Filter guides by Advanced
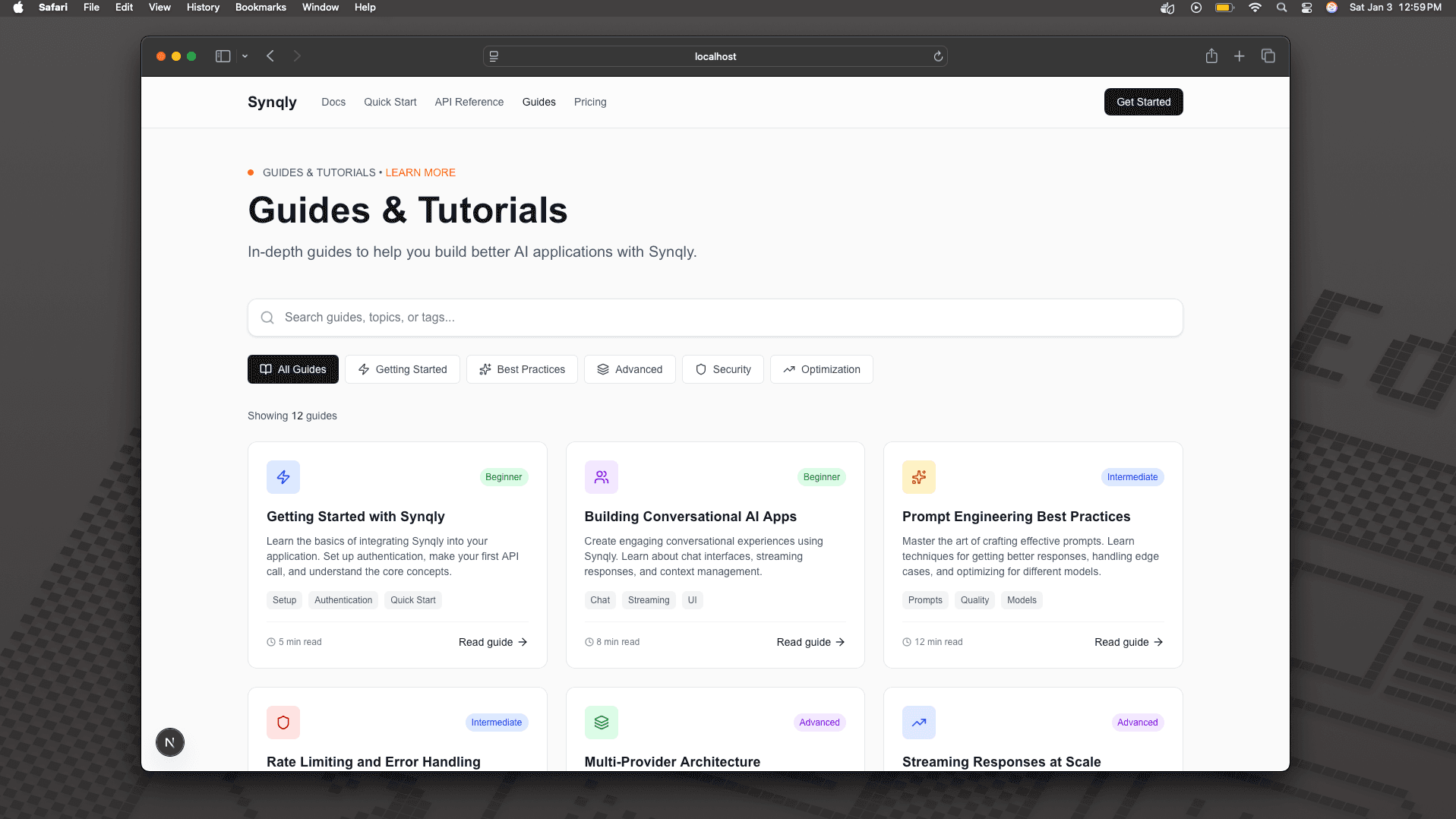The height and width of the screenshot is (819, 1456). 630,369
